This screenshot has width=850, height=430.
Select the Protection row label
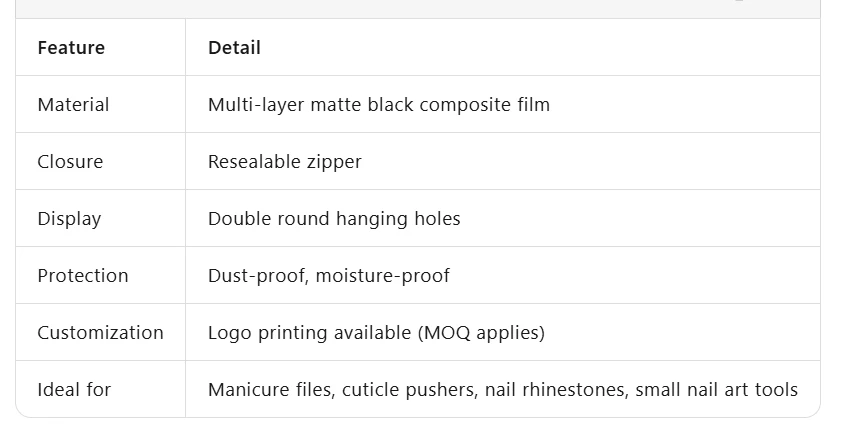pyautogui.click(x=83, y=275)
